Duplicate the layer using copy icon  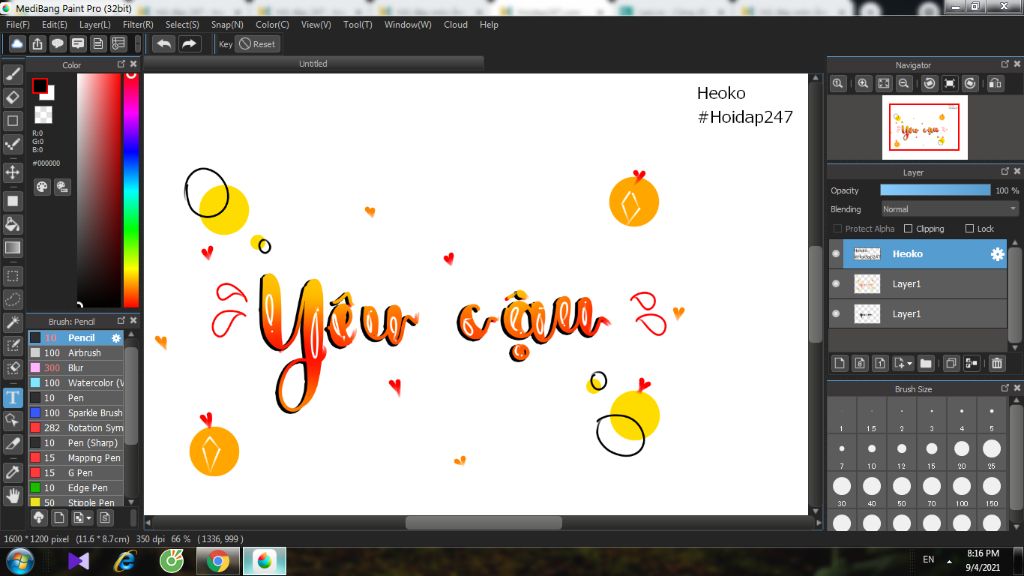pyautogui.click(x=951, y=363)
